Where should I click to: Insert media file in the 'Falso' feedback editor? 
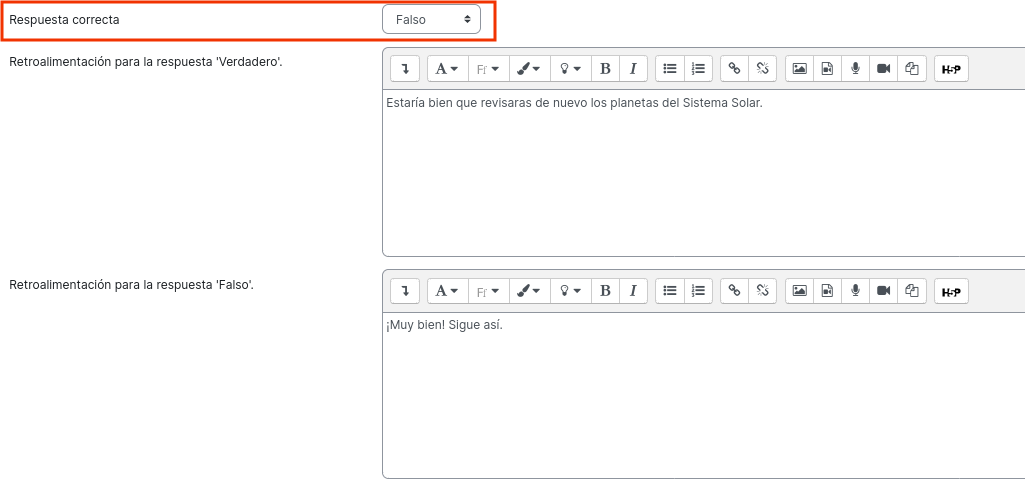tap(828, 291)
